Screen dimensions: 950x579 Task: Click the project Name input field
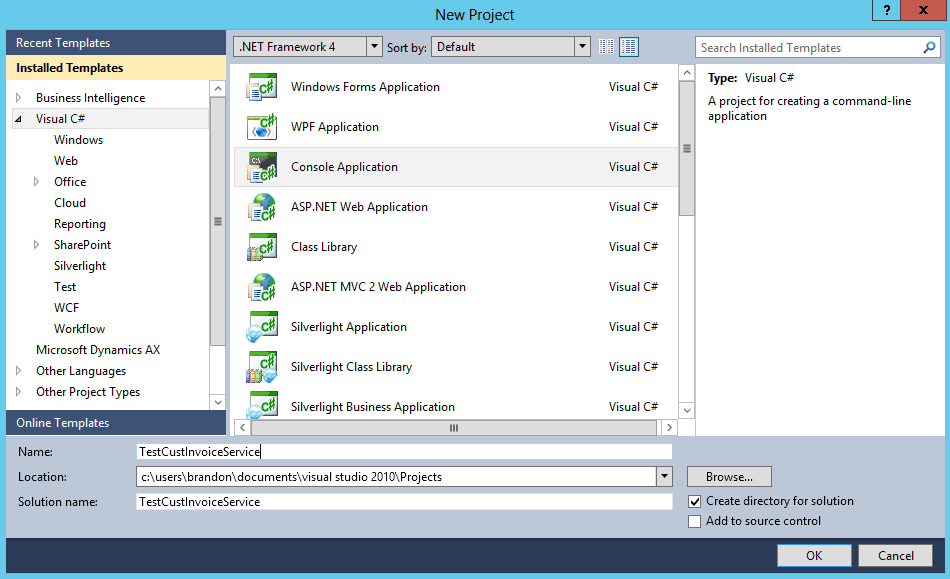[404, 452]
